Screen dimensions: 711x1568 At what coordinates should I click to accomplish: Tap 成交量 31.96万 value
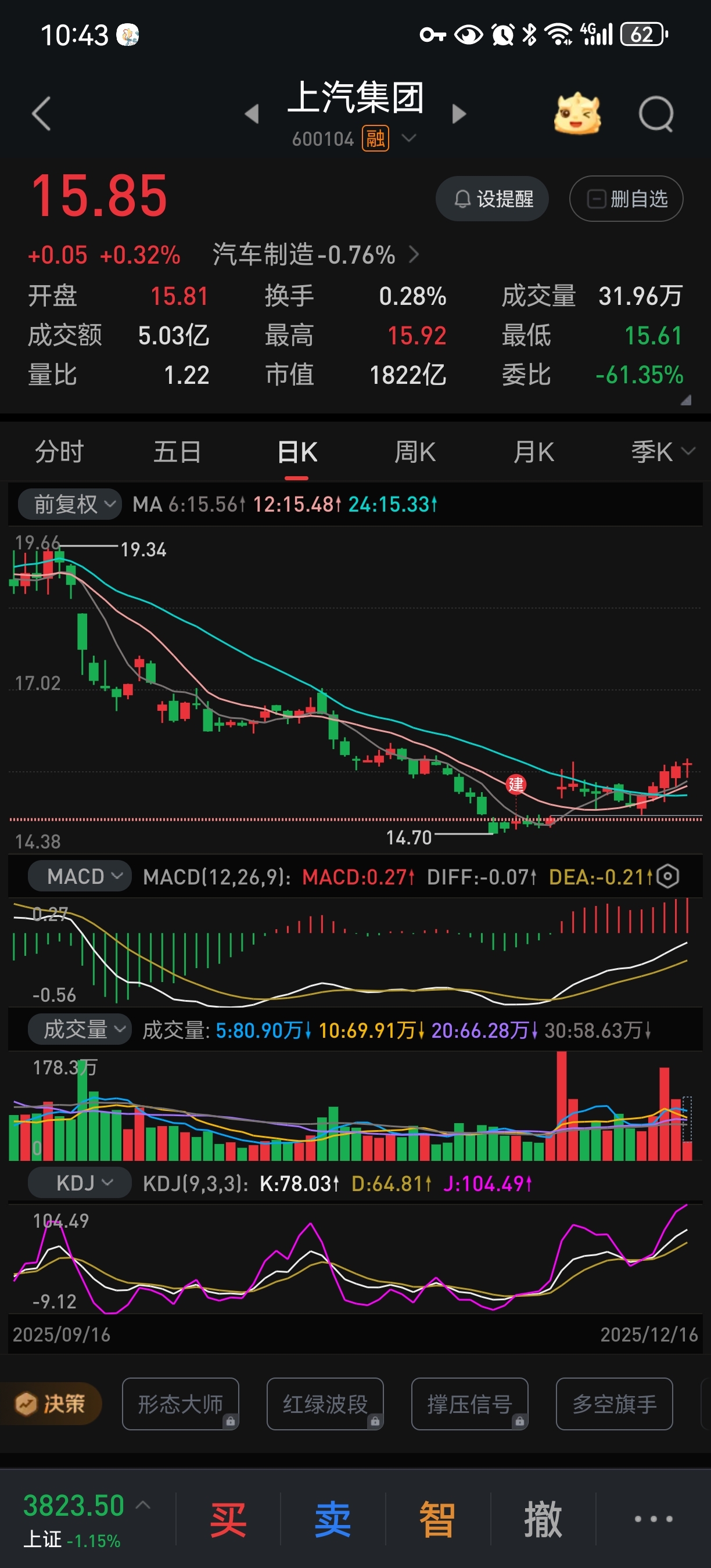coord(640,296)
